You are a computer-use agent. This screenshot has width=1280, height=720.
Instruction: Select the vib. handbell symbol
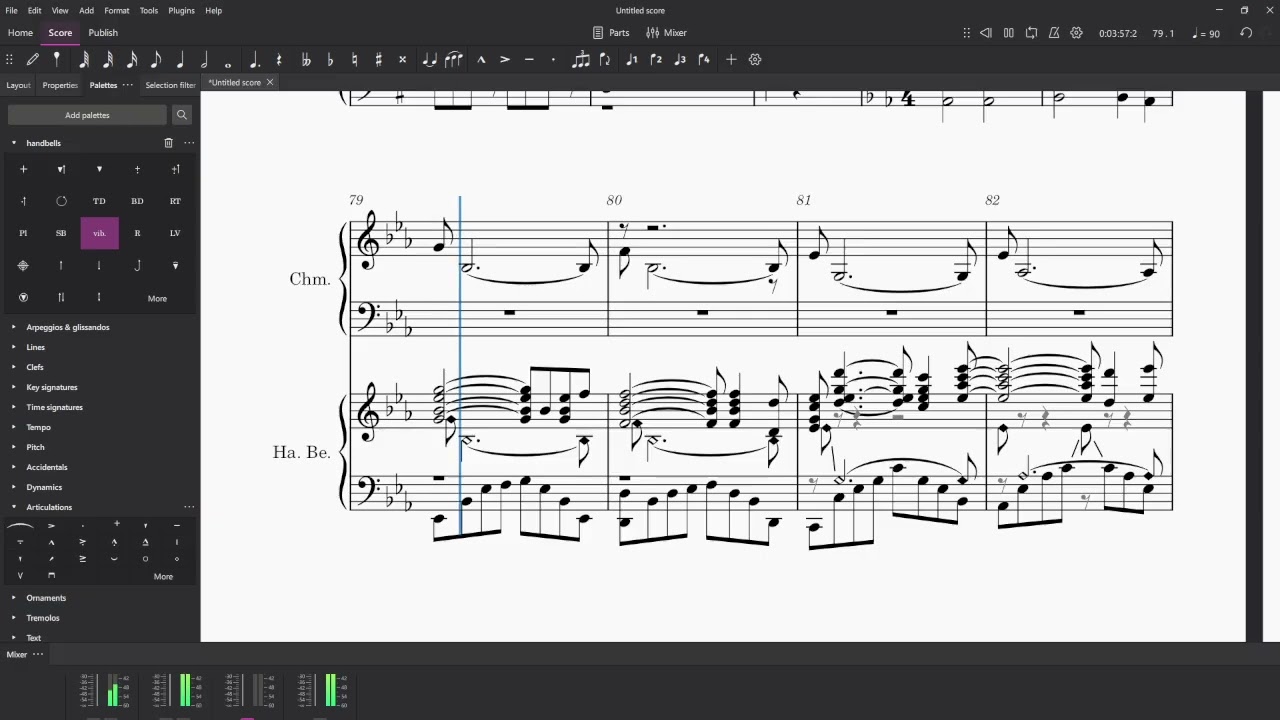pos(99,233)
